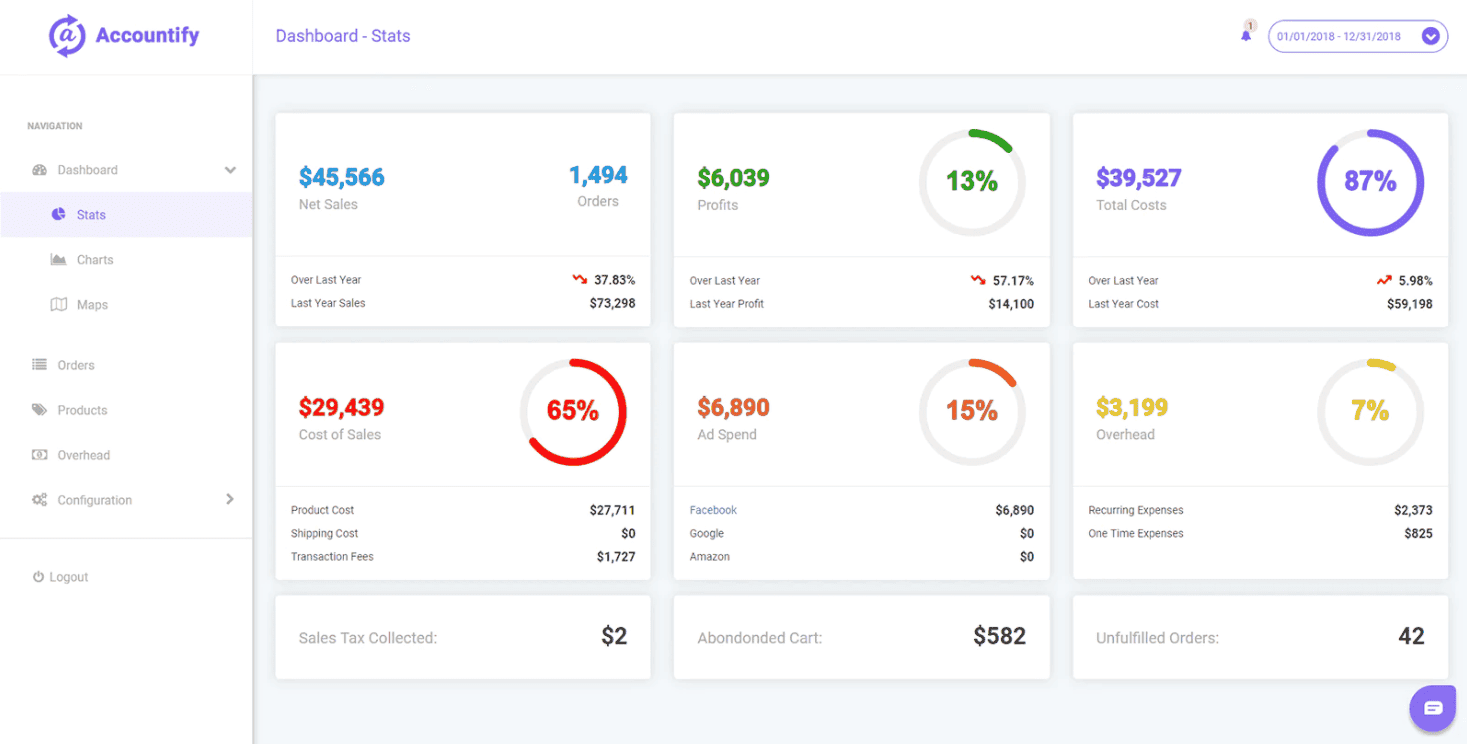
Task: Click the Unfulfilled Orders card
Action: point(1259,637)
